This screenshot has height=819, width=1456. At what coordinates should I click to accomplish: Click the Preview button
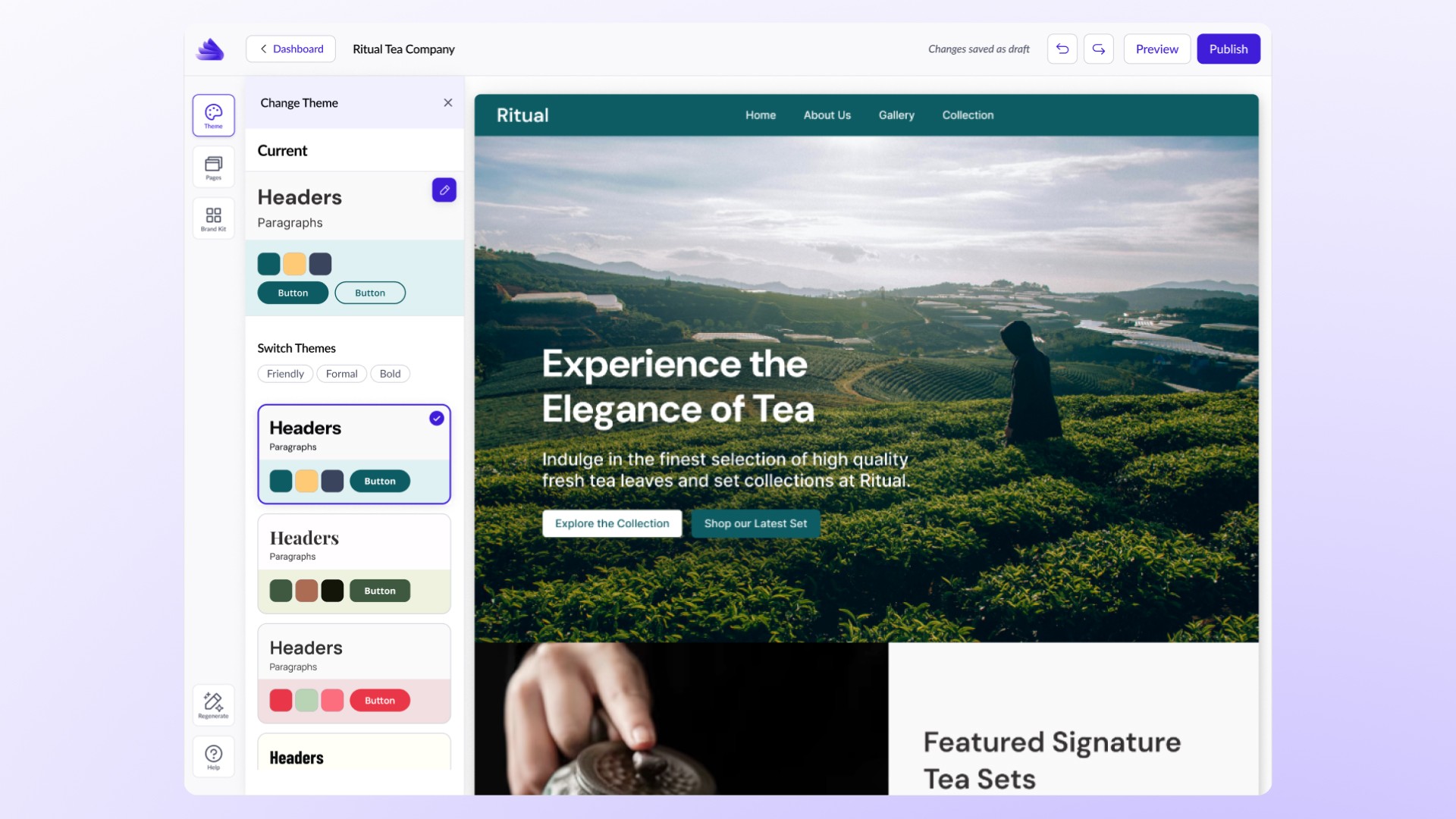click(x=1156, y=49)
